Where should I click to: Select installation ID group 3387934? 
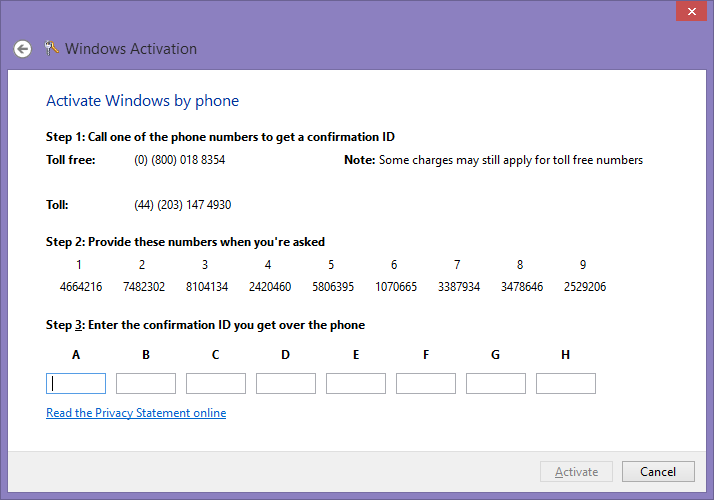tap(459, 287)
